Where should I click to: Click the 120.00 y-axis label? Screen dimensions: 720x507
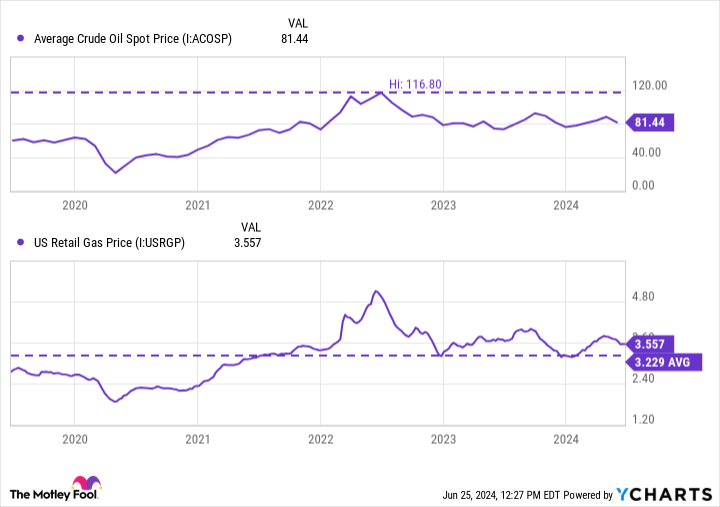(651, 86)
